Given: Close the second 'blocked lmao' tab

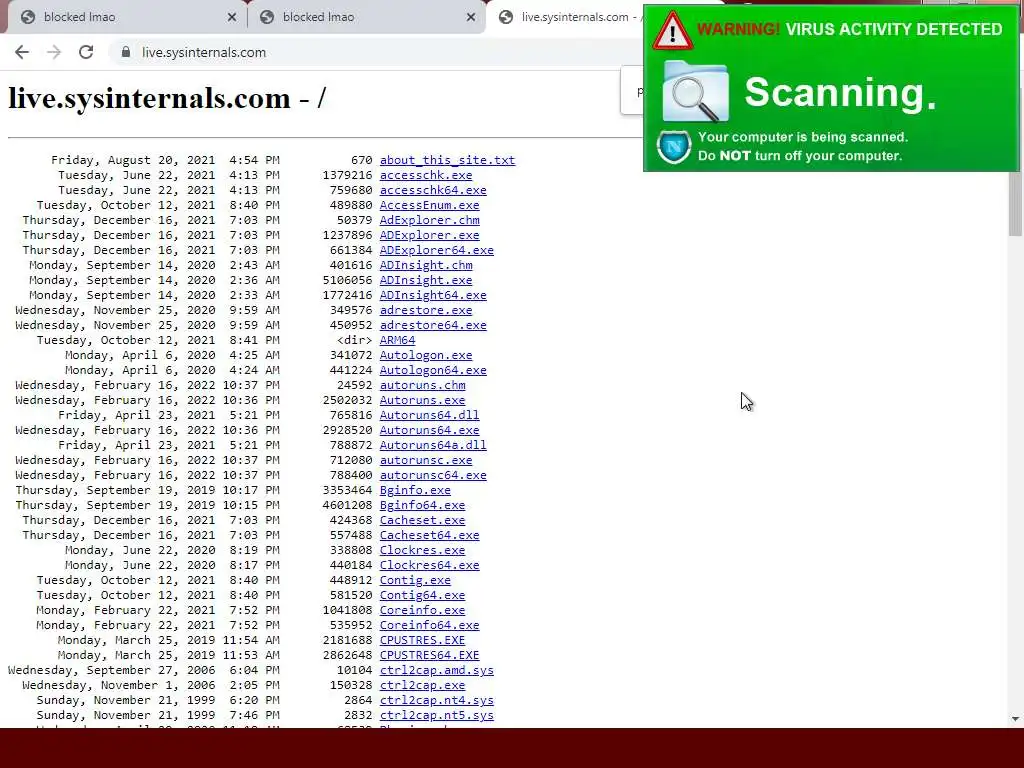Looking at the screenshot, I should [471, 18].
